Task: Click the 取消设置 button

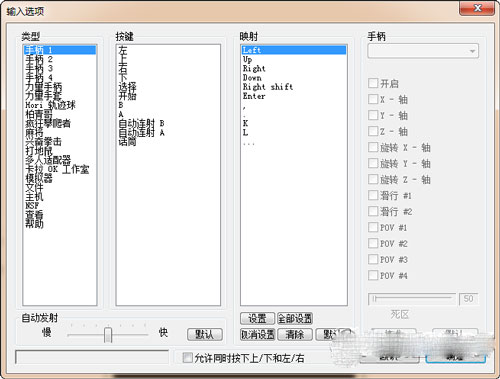Action: click(257, 334)
